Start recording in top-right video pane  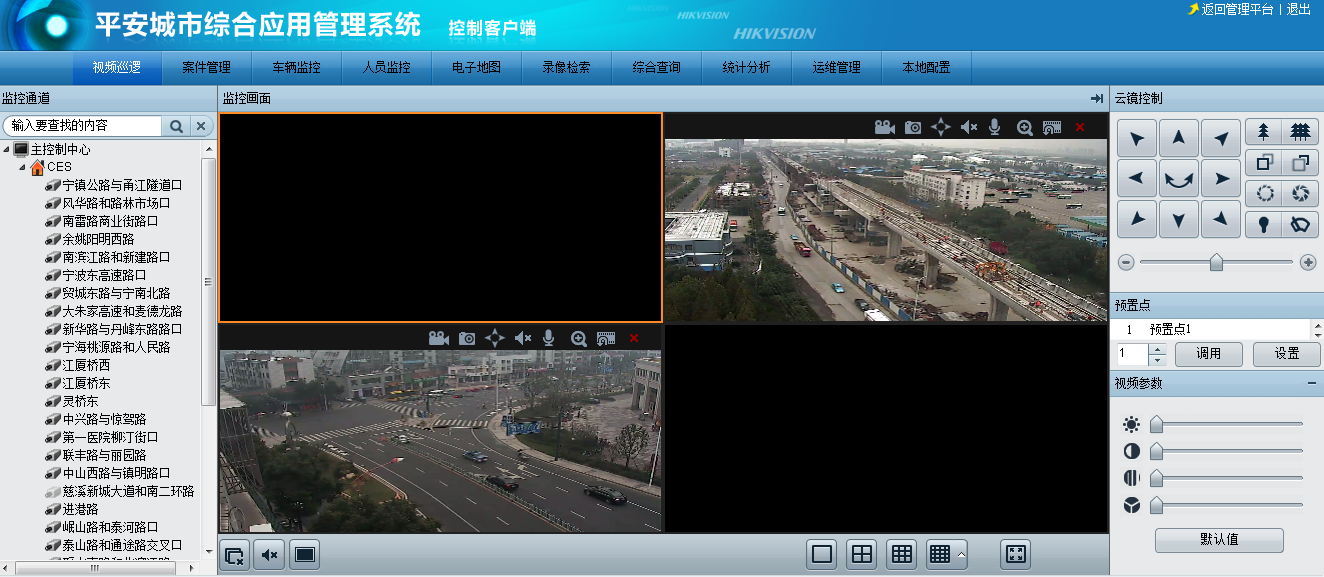click(884, 127)
